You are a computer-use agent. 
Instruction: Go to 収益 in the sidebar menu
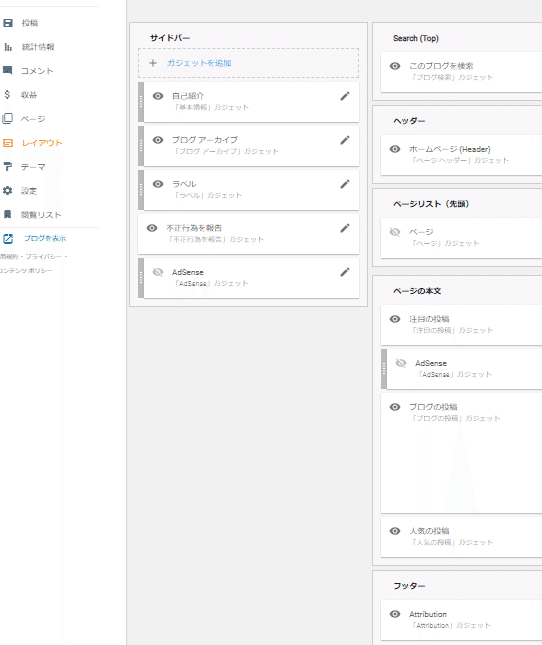[x=29, y=95]
